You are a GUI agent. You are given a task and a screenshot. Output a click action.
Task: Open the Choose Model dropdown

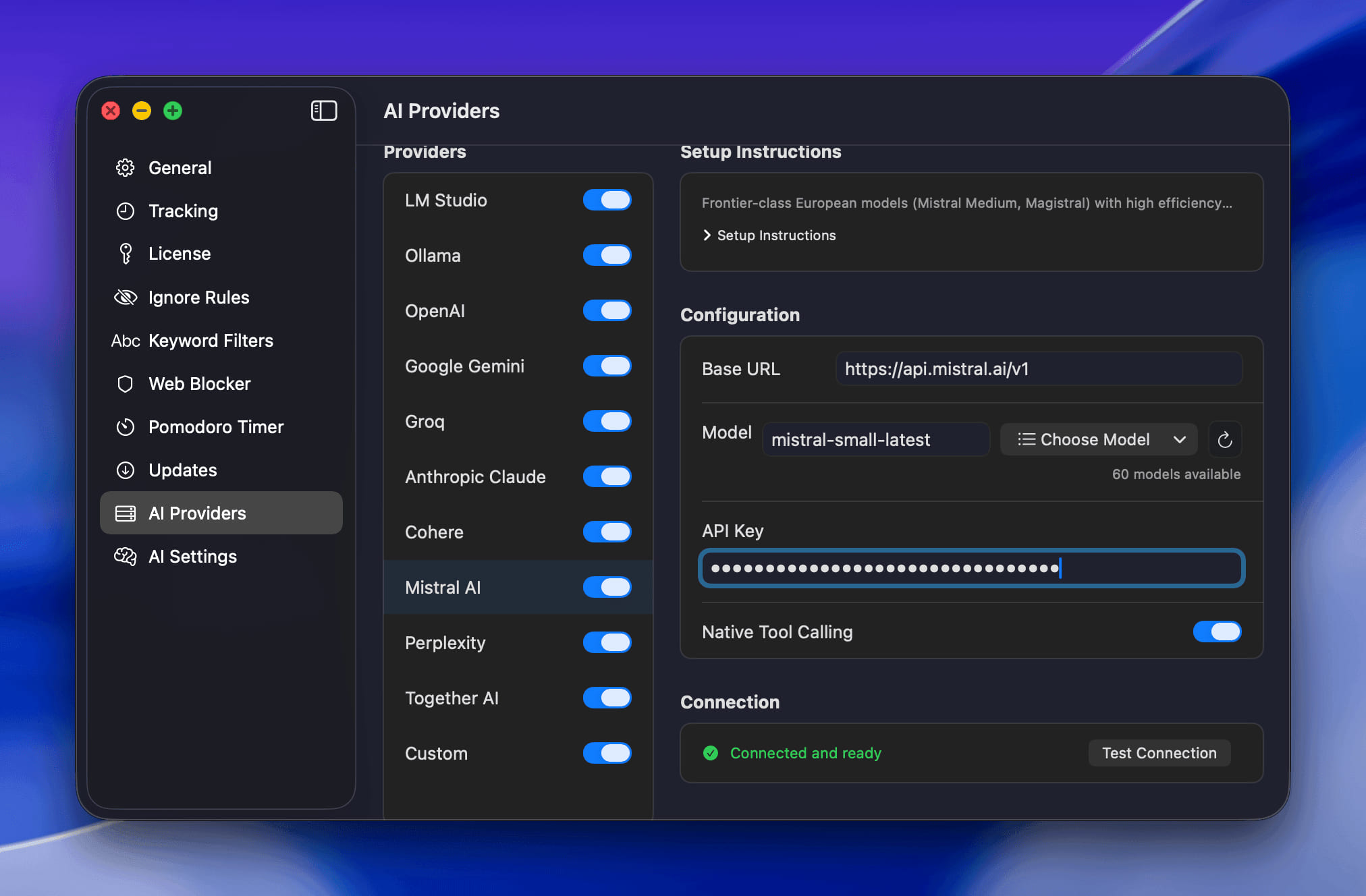click(x=1098, y=440)
